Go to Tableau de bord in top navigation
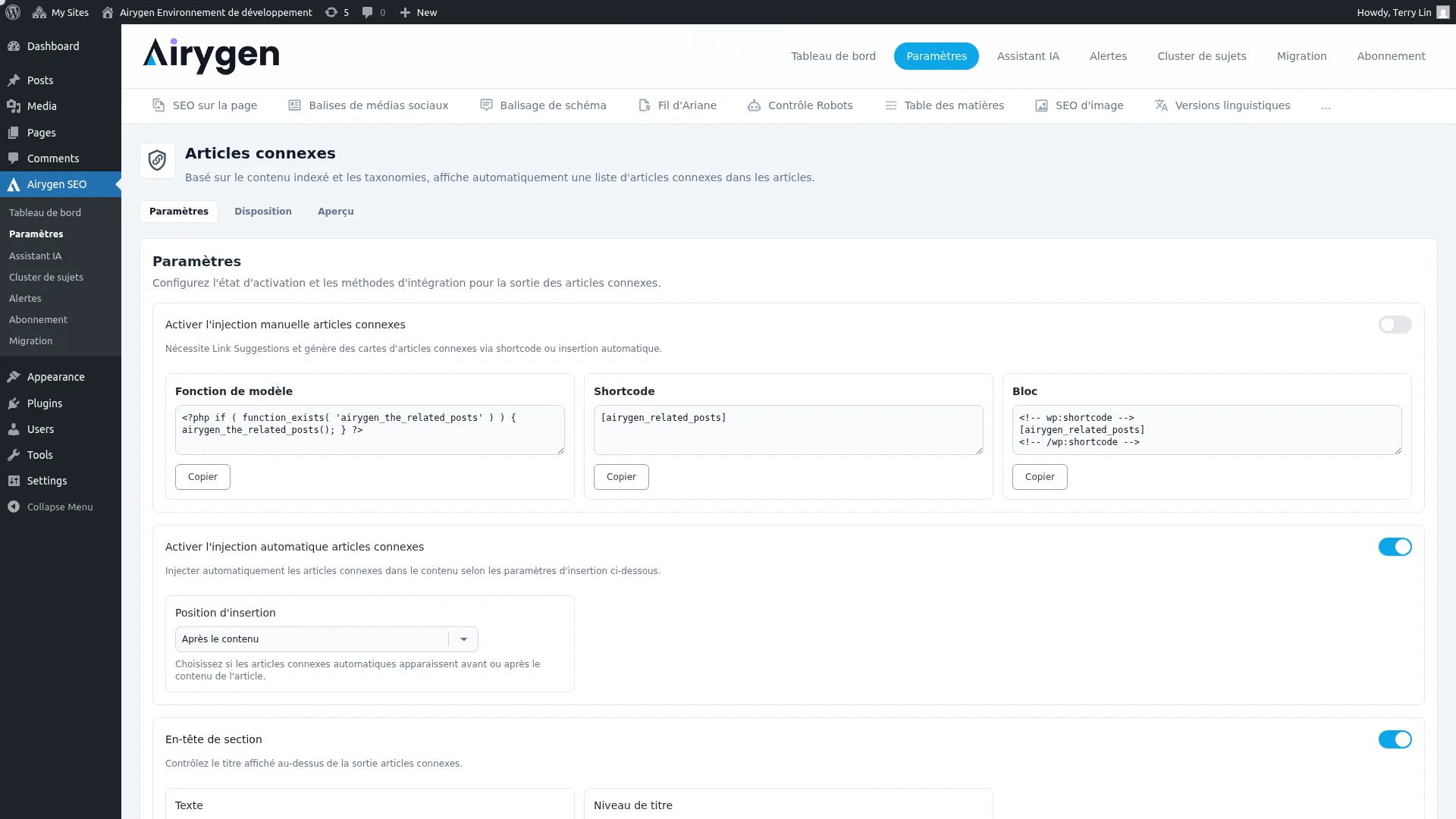The height and width of the screenshot is (819, 1456). pyautogui.click(x=833, y=56)
